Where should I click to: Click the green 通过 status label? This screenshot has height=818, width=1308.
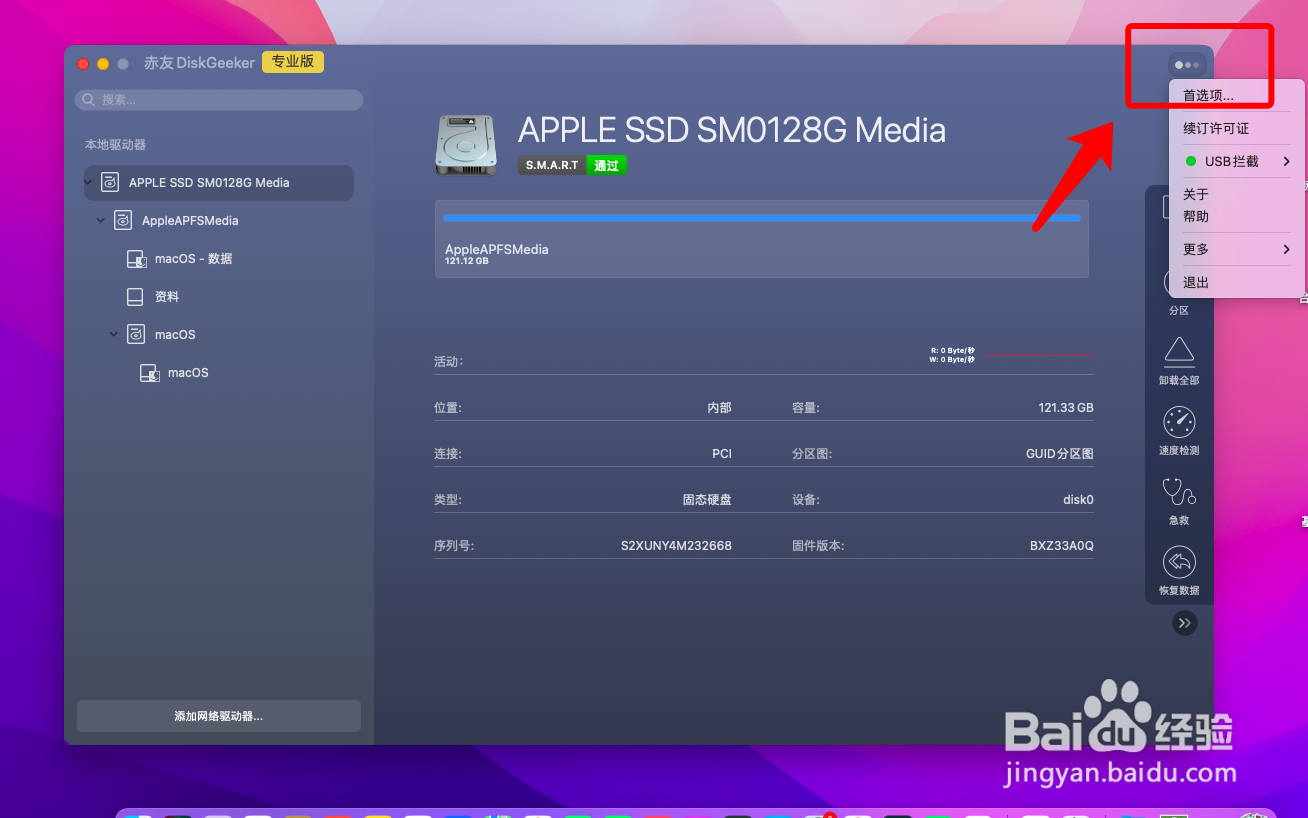click(607, 165)
